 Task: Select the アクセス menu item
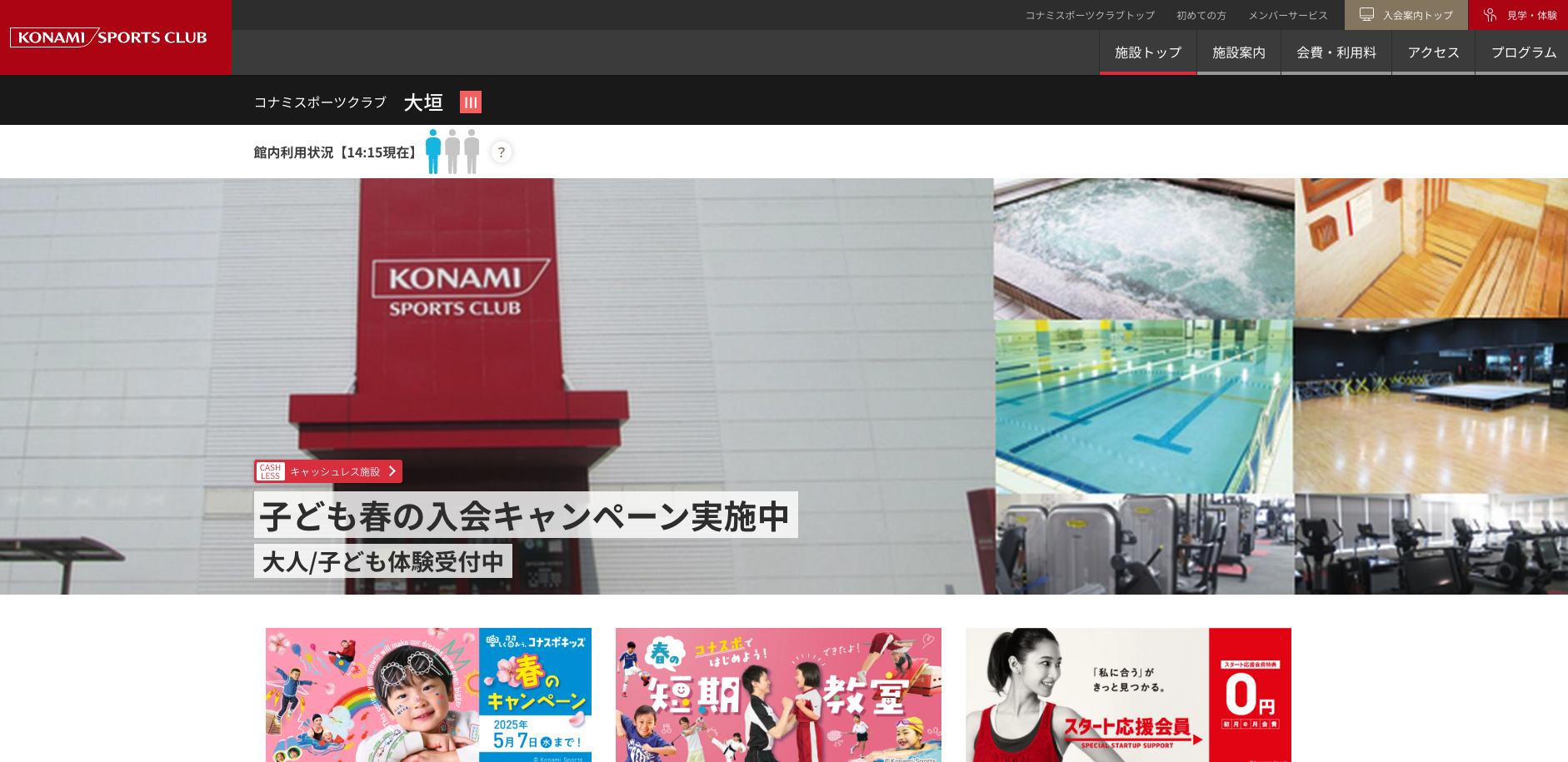(x=1433, y=52)
